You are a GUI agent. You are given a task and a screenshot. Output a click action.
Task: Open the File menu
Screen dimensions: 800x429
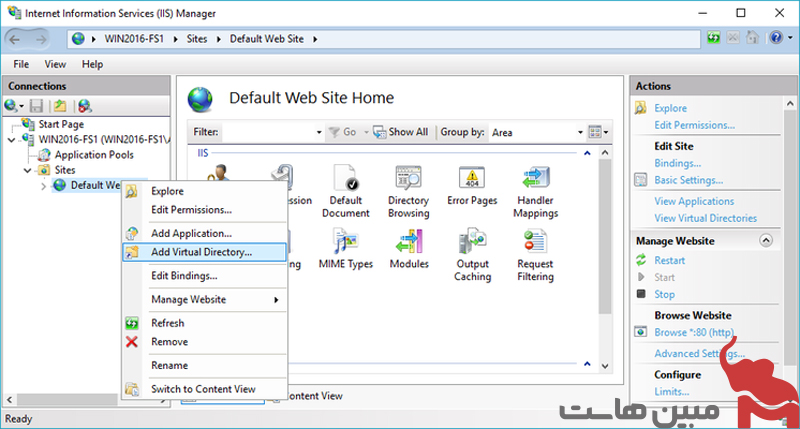[21, 64]
